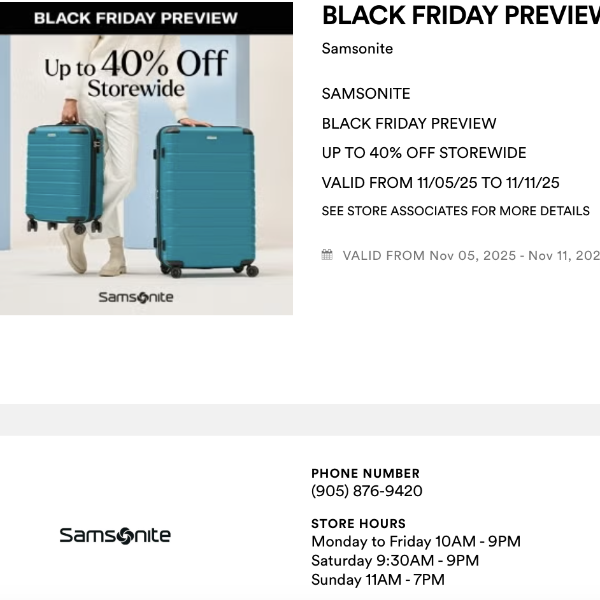Click the Saturday 9:30AM - 9PM hours

coord(394,561)
